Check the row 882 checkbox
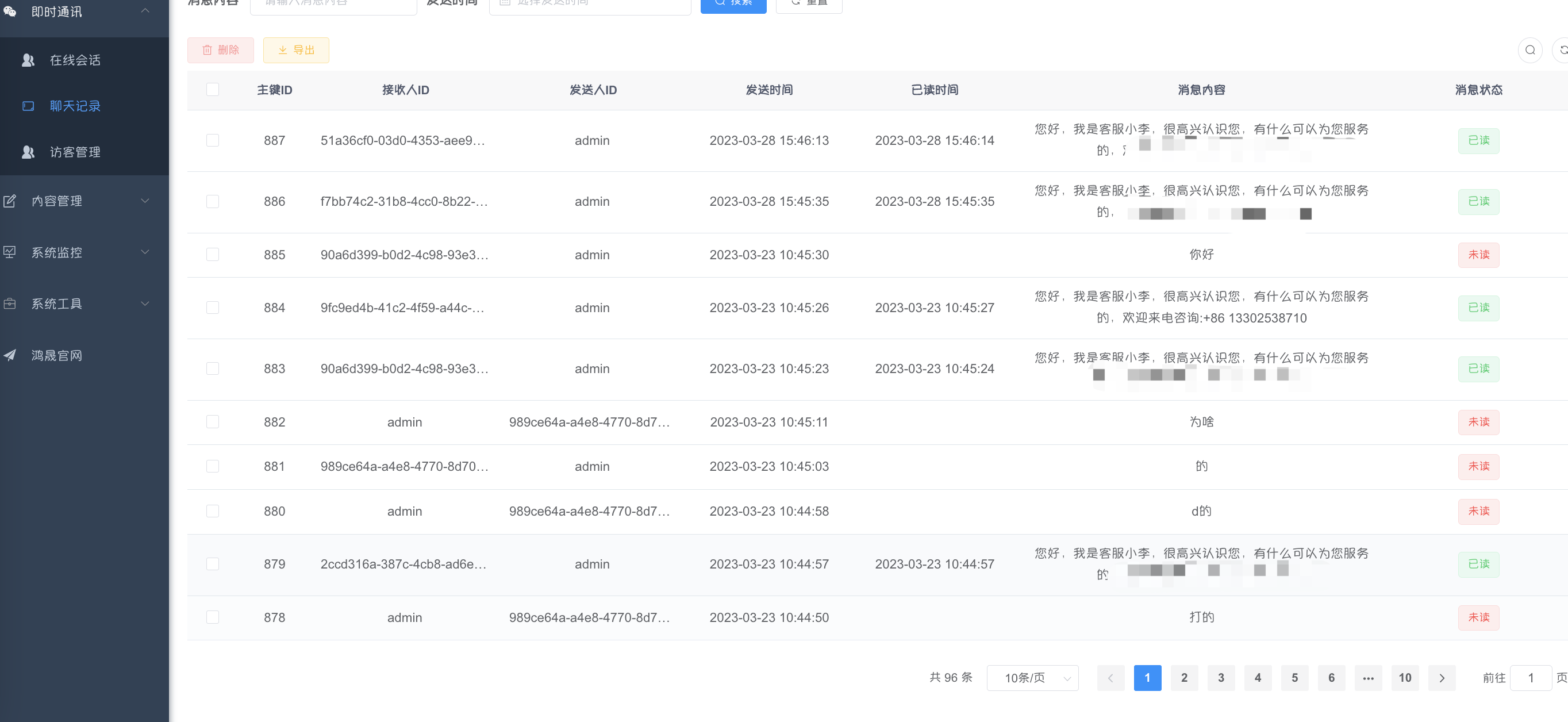The width and height of the screenshot is (1568, 722). [x=213, y=422]
